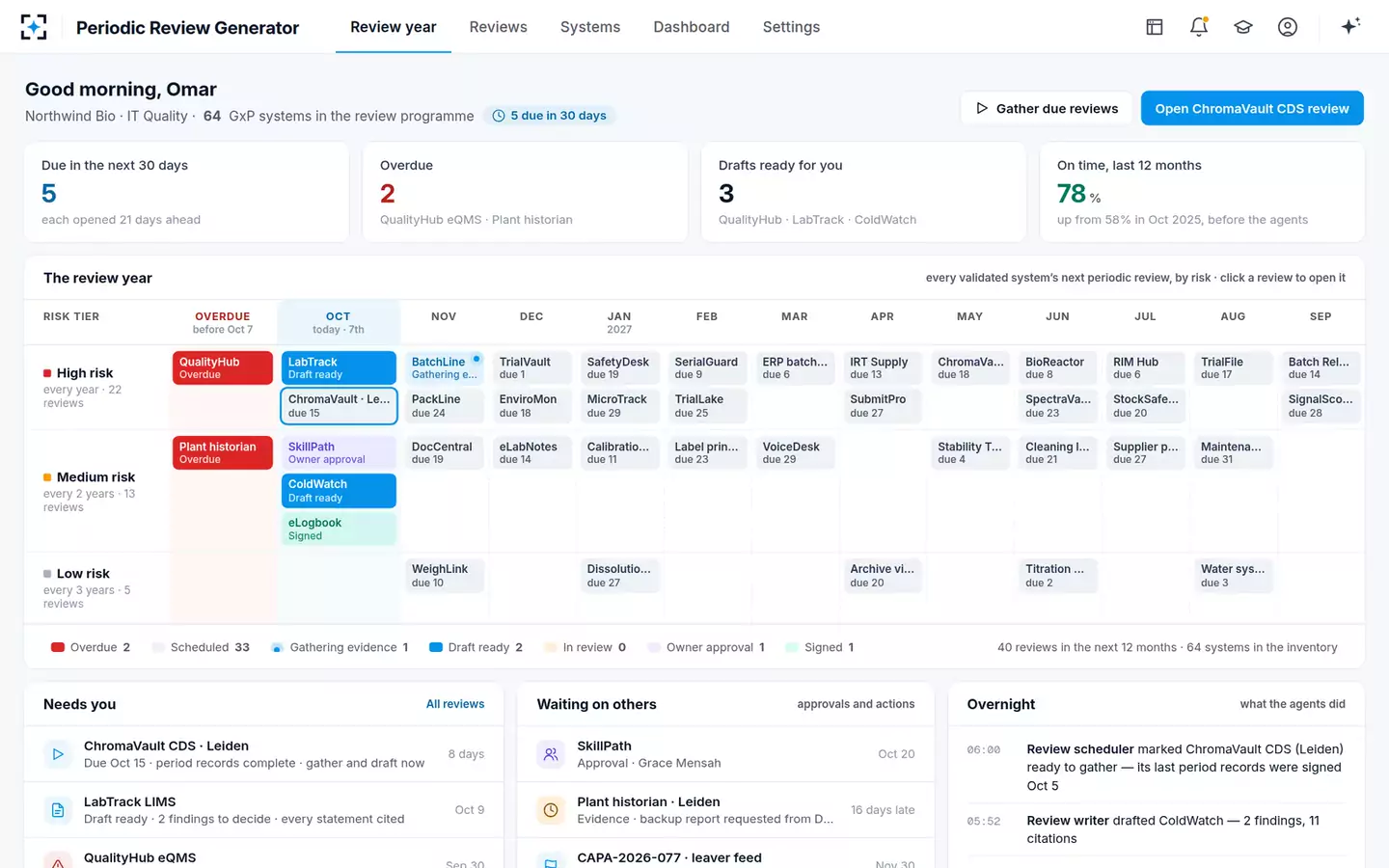
Task: Click the '5 due in 30 days' badge
Action: tap(550, 116)
